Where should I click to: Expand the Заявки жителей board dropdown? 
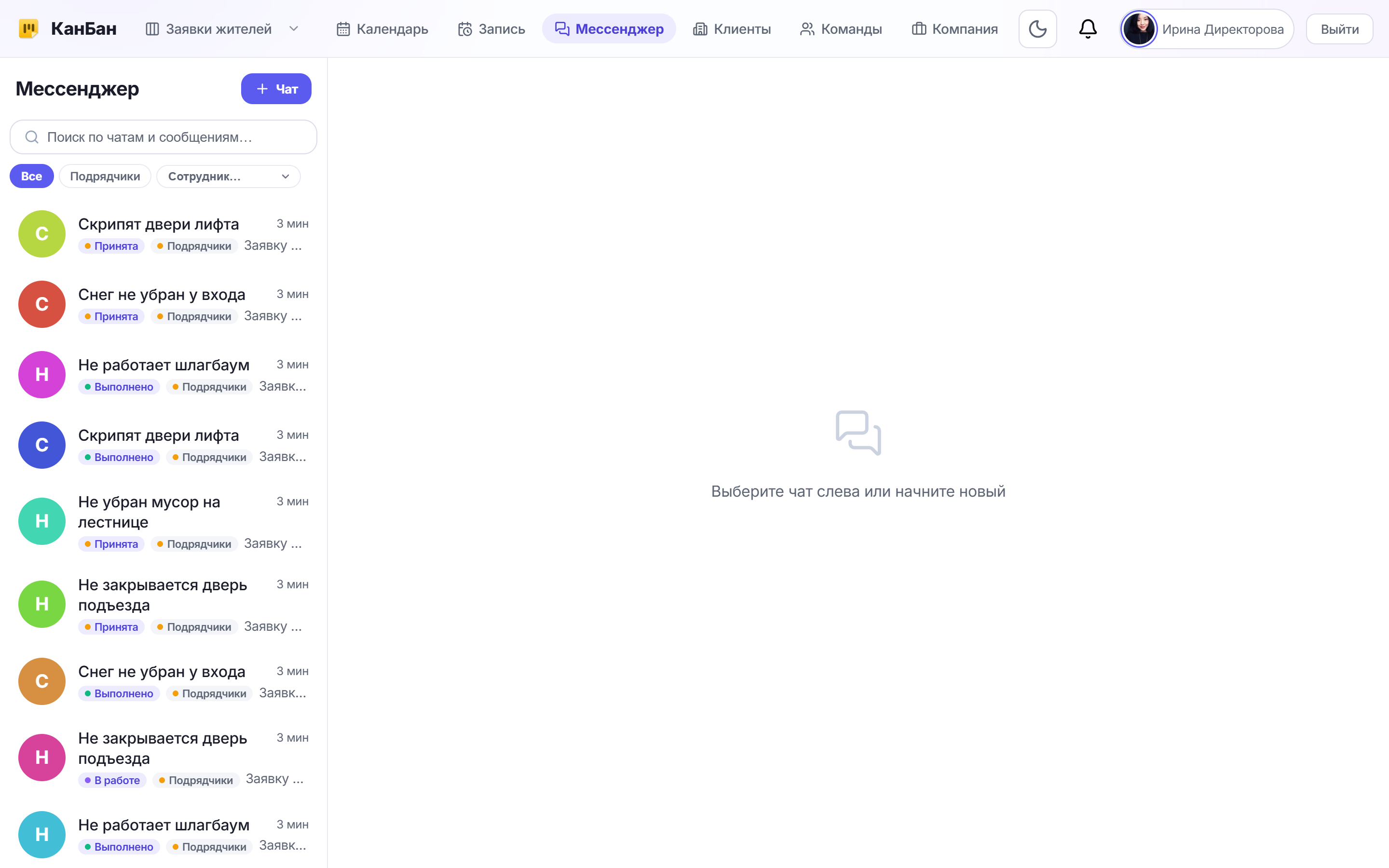pos(294,29)
